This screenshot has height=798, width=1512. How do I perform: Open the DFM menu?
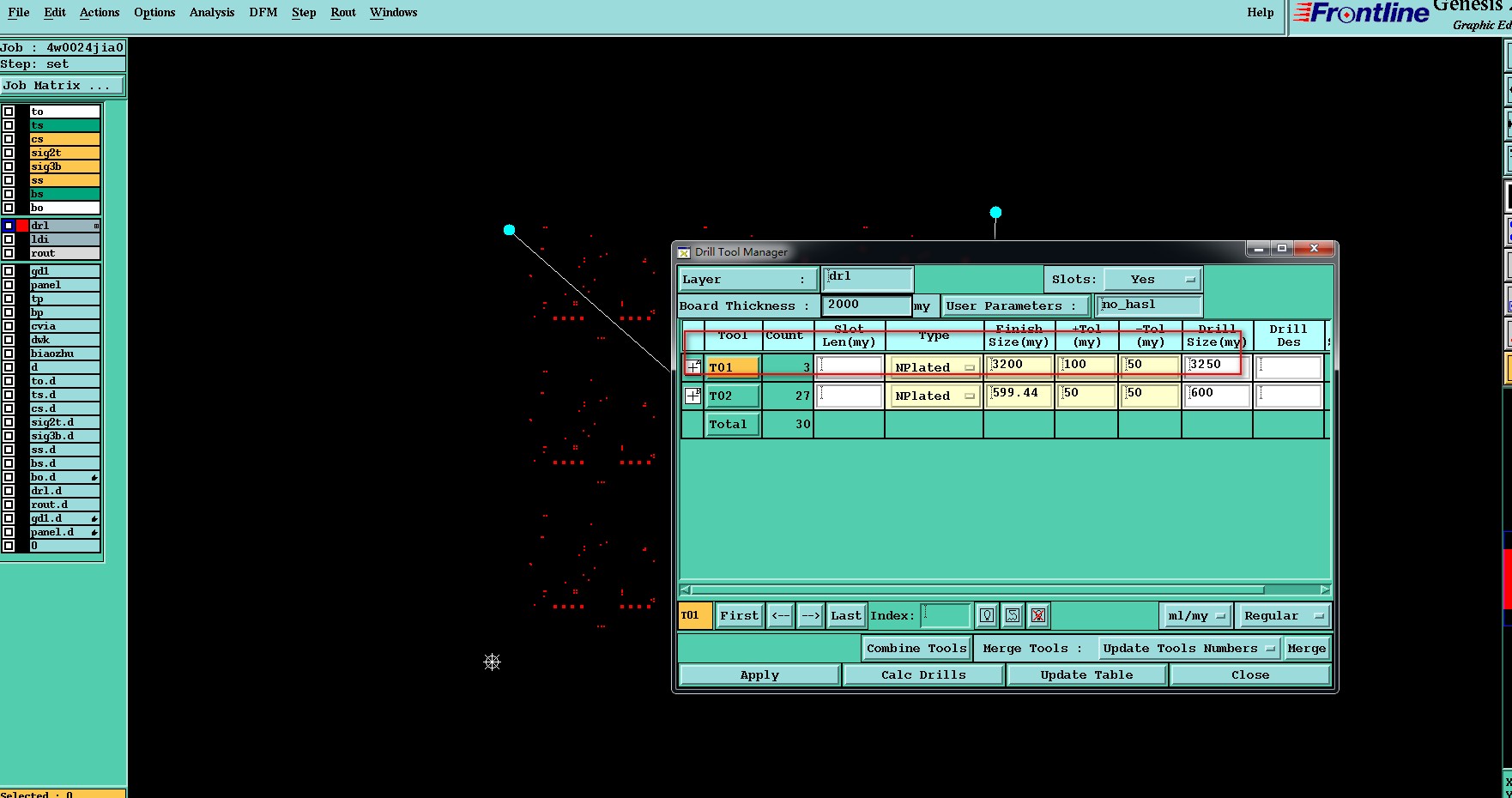(263, 12)
